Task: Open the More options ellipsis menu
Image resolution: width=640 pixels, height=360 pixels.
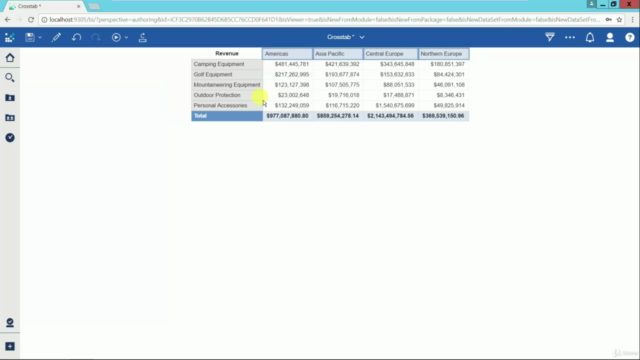Action: (x=570, y=38)
